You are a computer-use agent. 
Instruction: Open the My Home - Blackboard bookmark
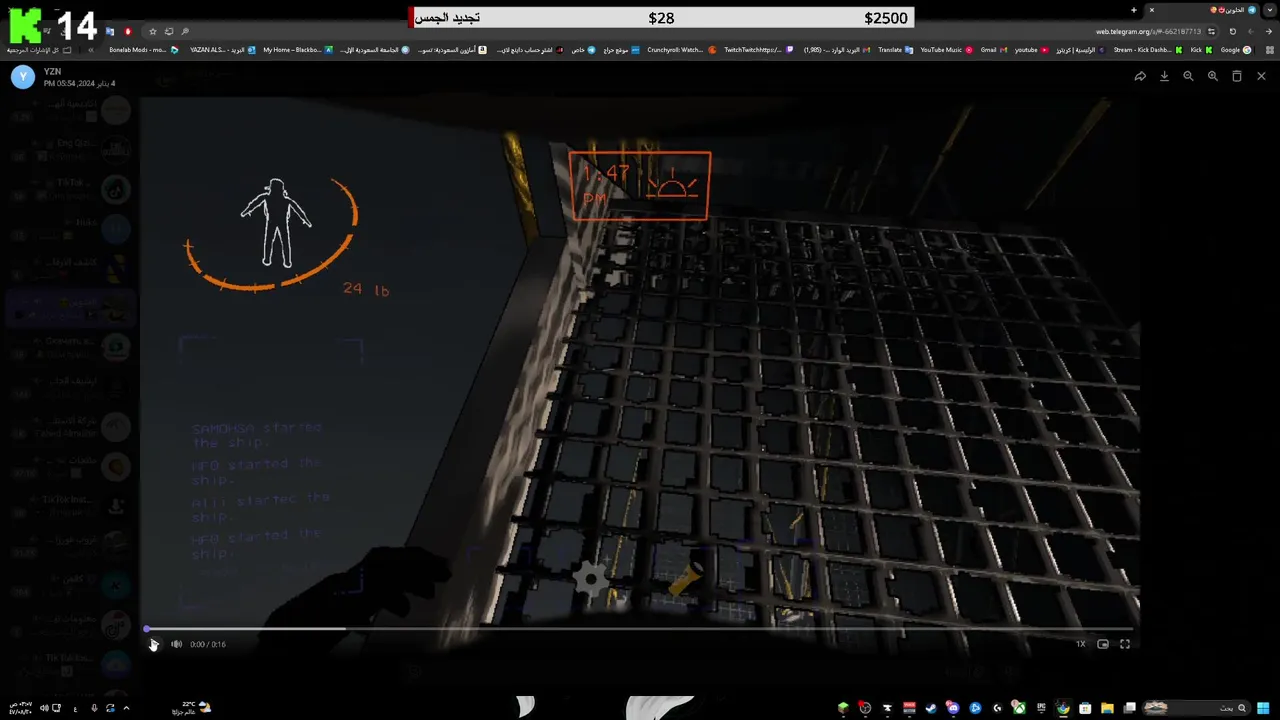(x=298, y=49)
